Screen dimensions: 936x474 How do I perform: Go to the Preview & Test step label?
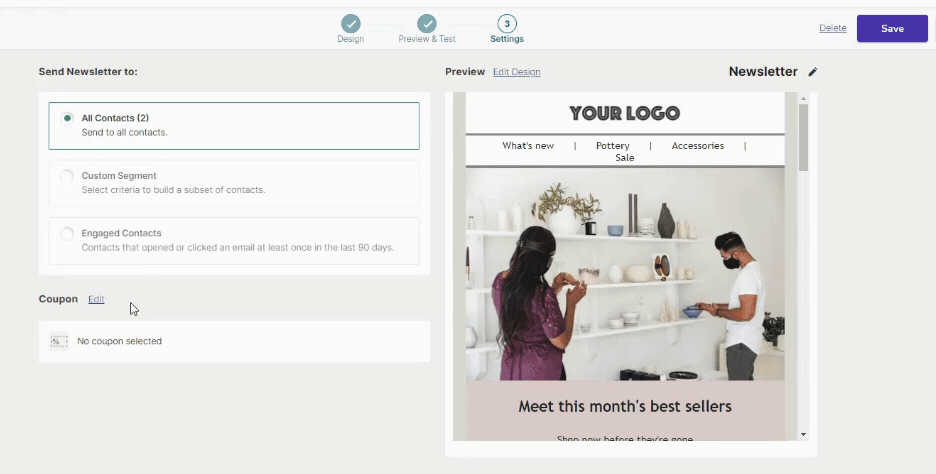(x=427, y=39)
